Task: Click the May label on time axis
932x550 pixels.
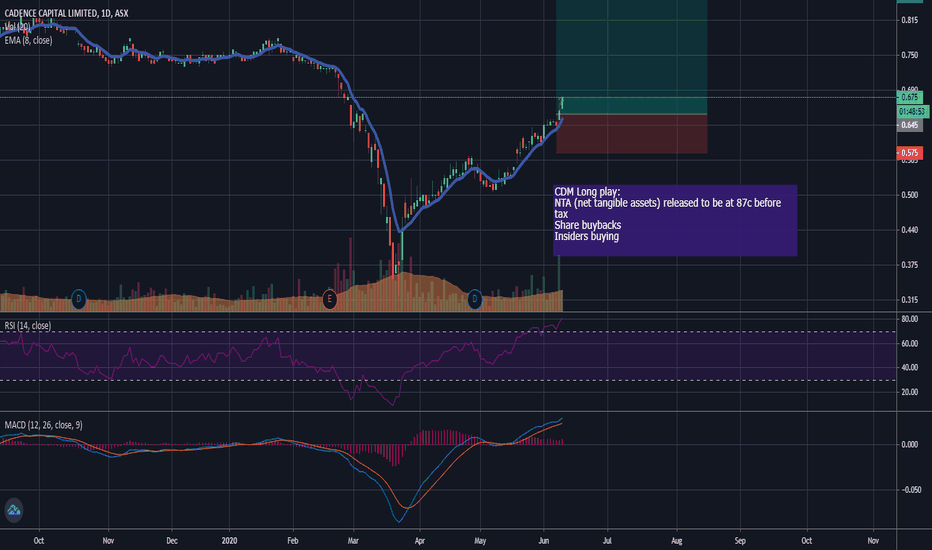Action: 480,540
